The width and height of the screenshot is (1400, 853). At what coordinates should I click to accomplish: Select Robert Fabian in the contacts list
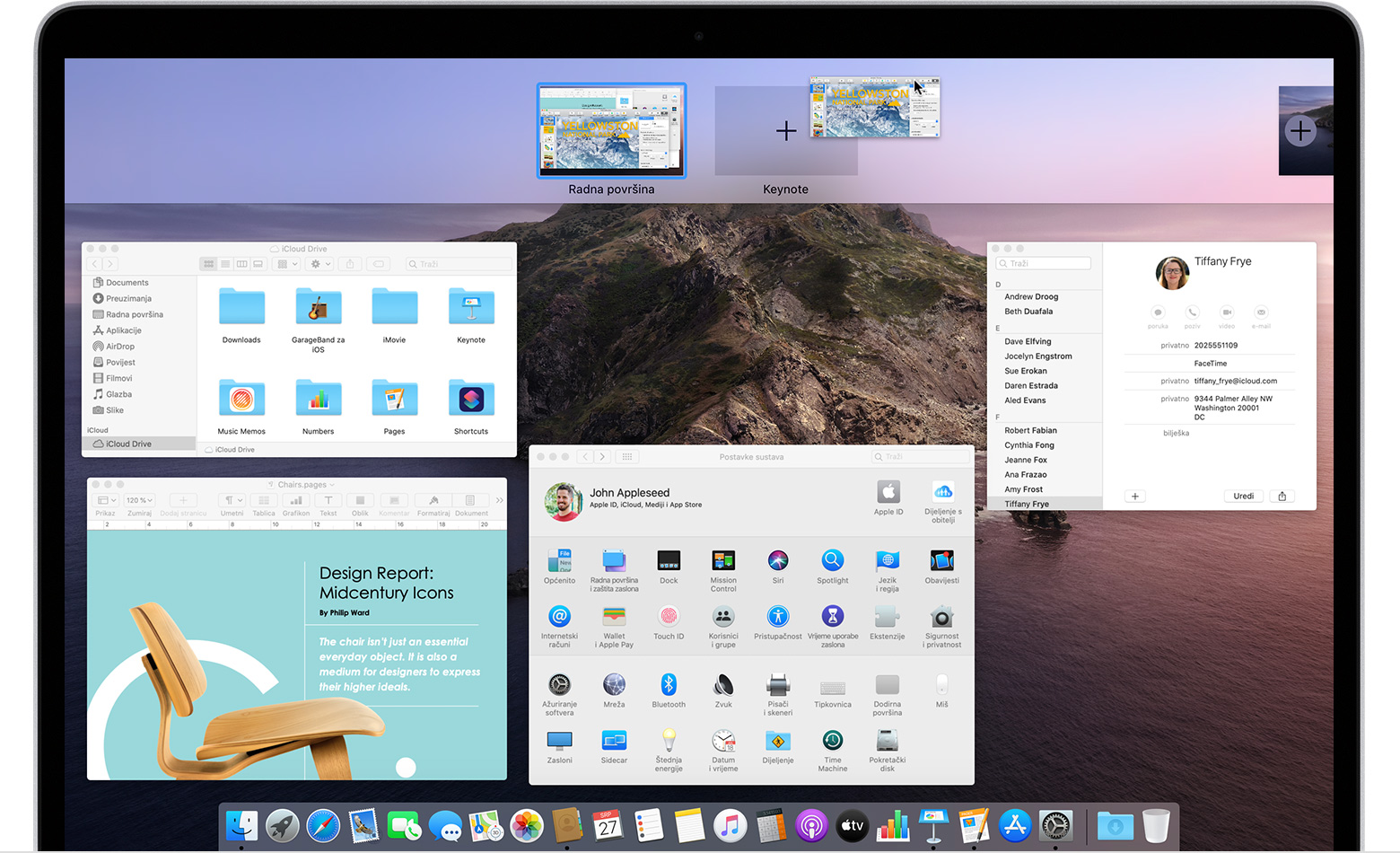(1030, 430)
